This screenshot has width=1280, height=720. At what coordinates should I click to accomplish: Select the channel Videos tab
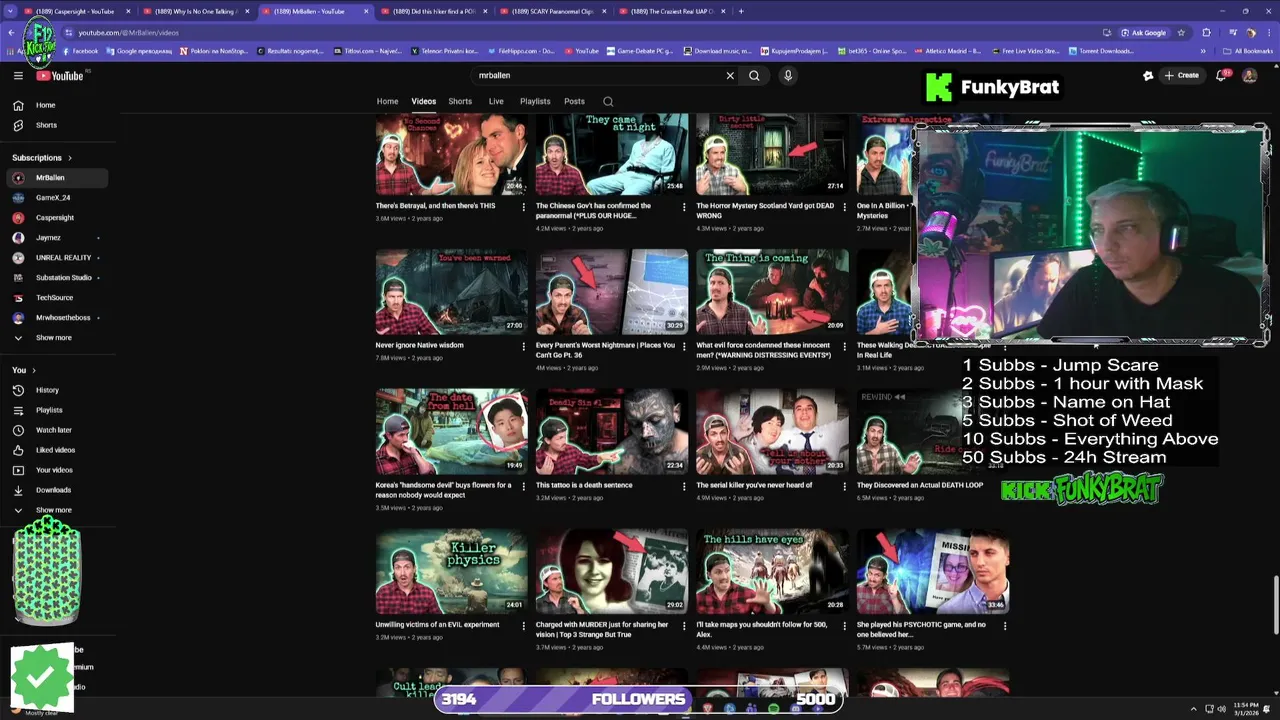pos(424,101)
